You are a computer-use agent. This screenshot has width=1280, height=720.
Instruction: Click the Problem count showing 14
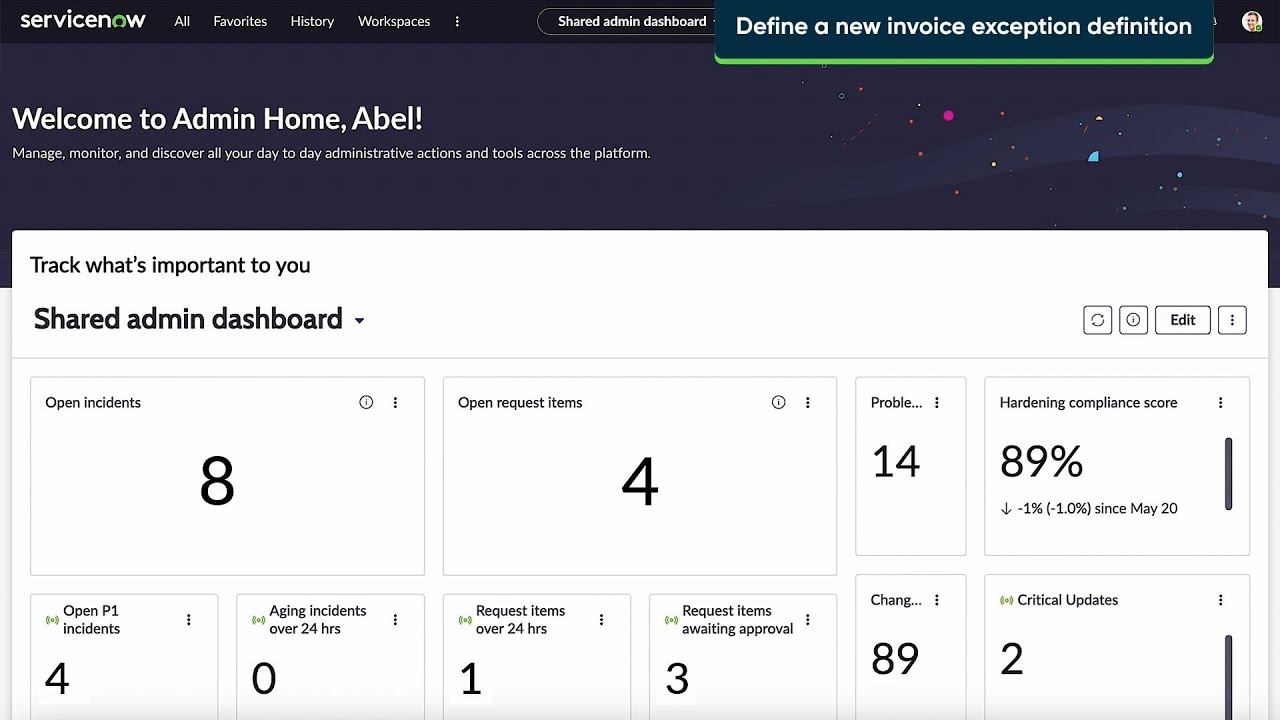[x=897, y=461]
